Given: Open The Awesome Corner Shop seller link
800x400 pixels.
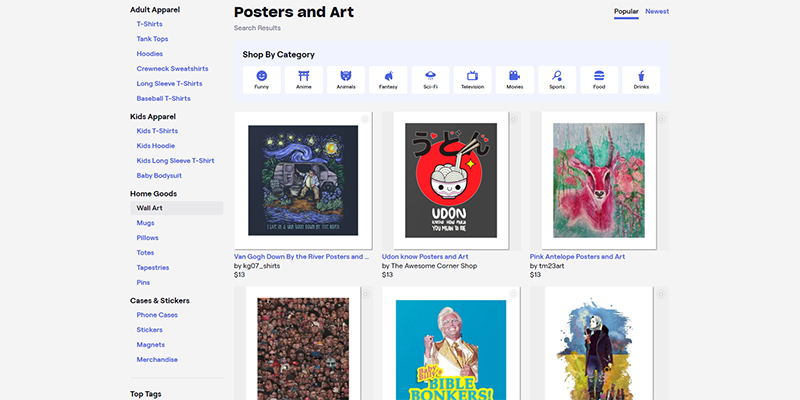Looking at the screenshot, I should (x=439, y=266).
